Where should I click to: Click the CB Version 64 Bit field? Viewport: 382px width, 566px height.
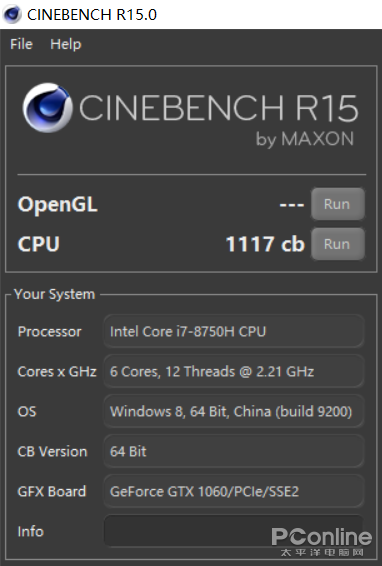(x=233, y=451)
